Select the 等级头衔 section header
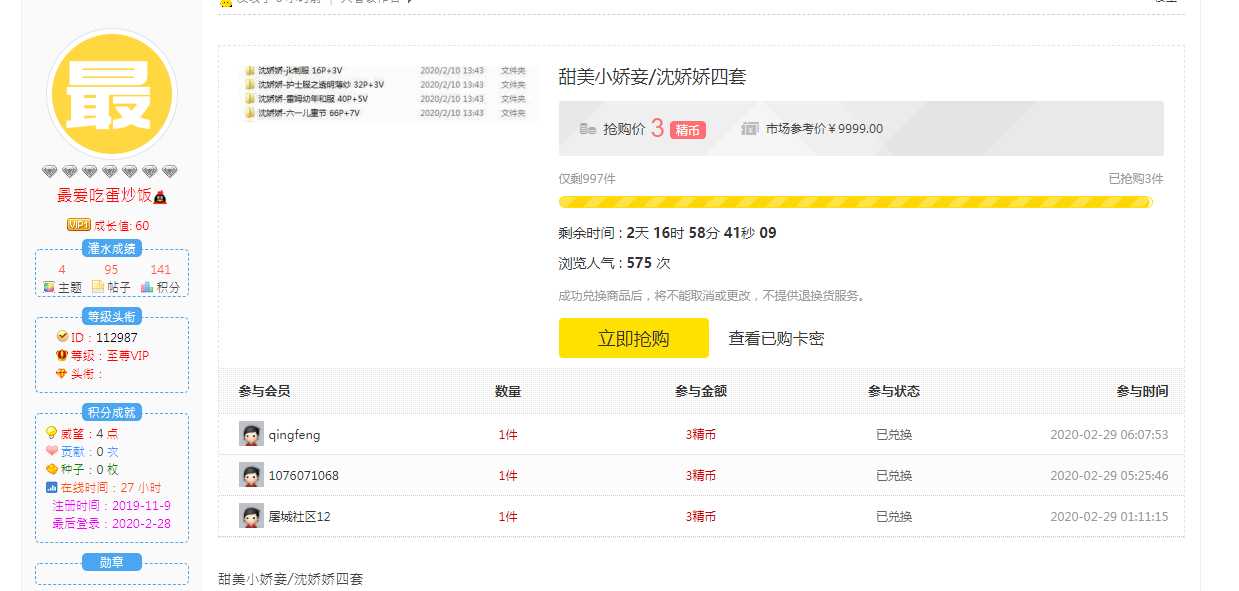Screen dimensions: 1239x591 [x=111, y=317]
